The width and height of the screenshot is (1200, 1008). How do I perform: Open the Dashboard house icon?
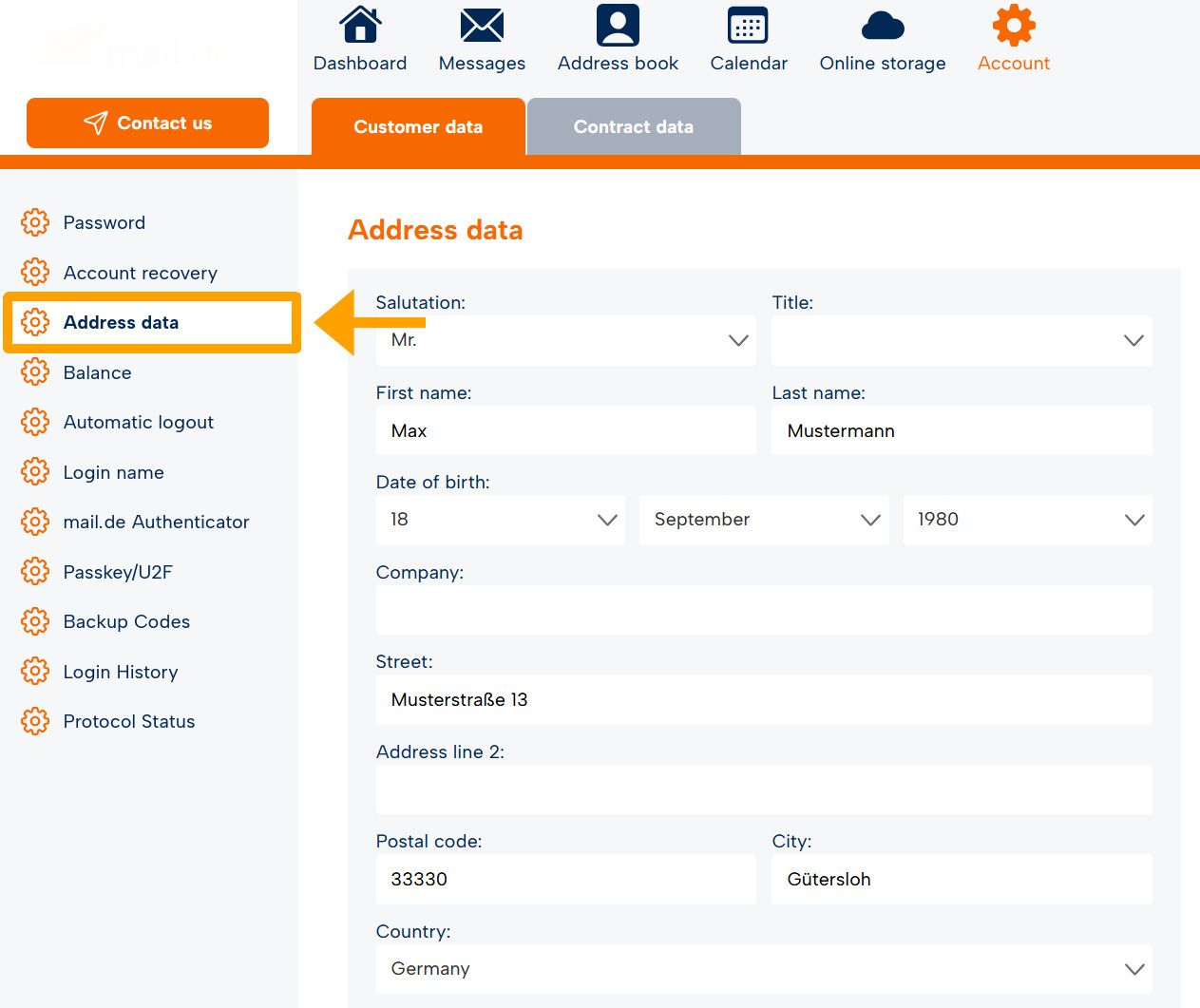(360, 25)
